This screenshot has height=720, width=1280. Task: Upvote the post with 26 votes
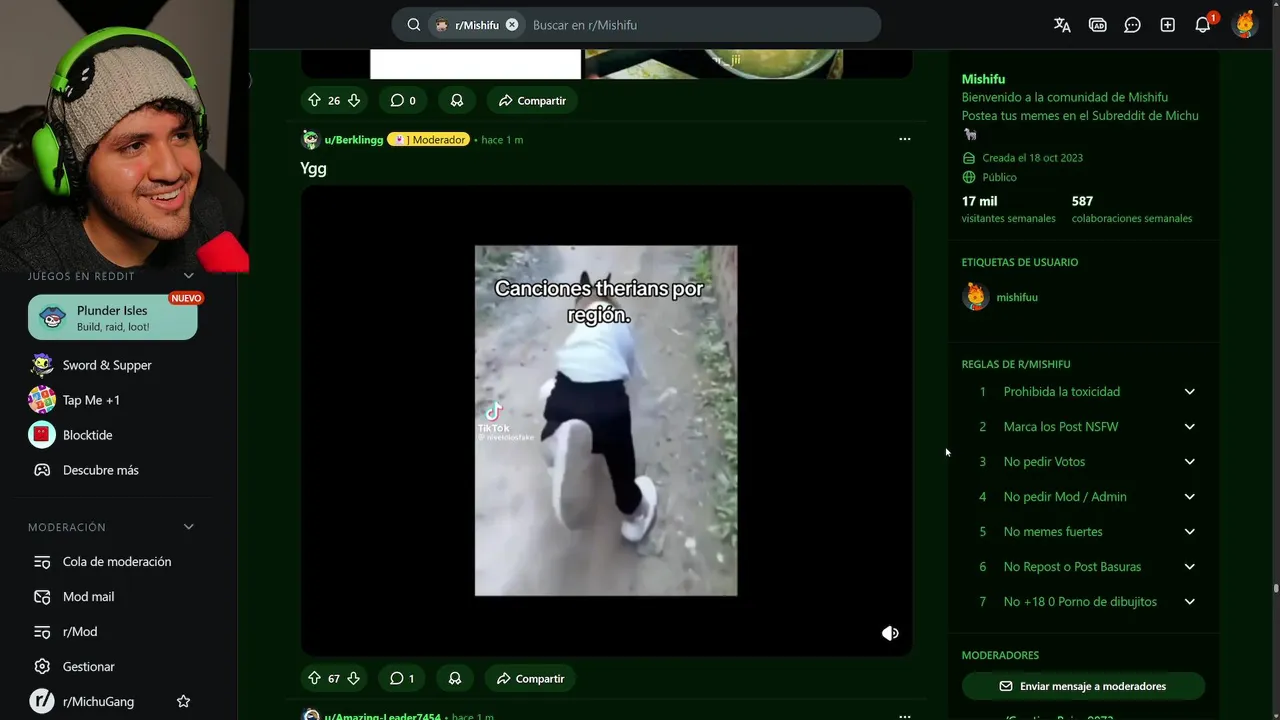pos(314,100)
